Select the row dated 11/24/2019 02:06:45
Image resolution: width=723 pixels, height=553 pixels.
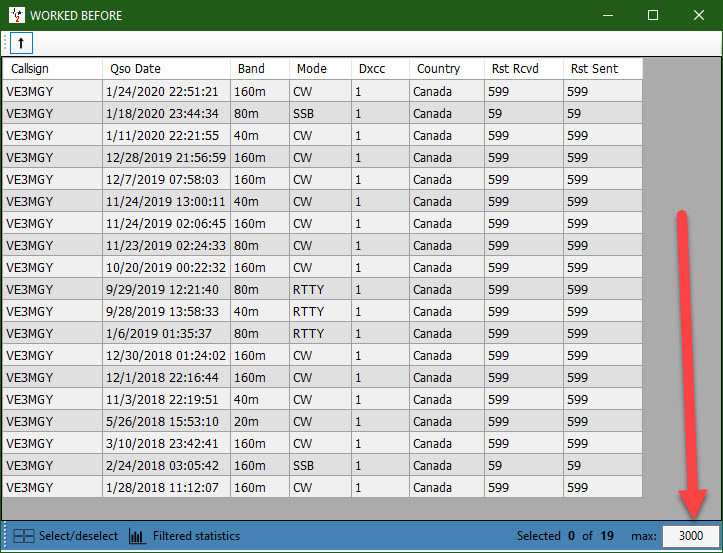(x=322, y=224)
